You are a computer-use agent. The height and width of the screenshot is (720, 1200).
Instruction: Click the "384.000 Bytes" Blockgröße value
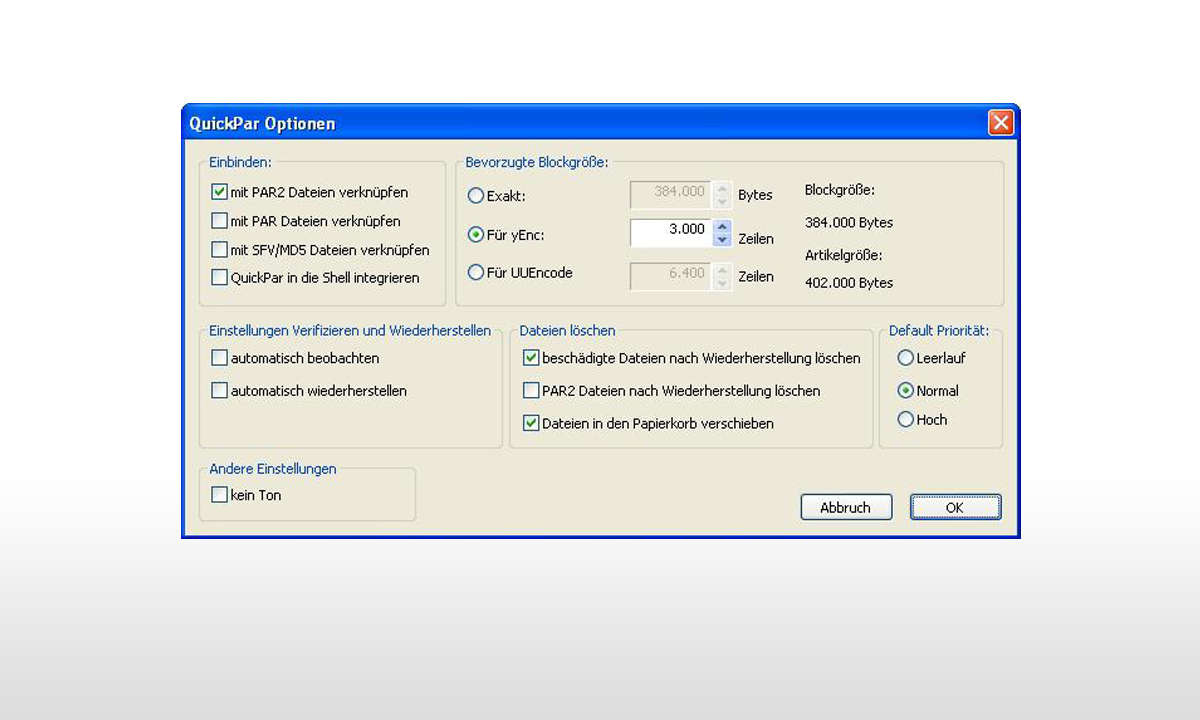849,223
